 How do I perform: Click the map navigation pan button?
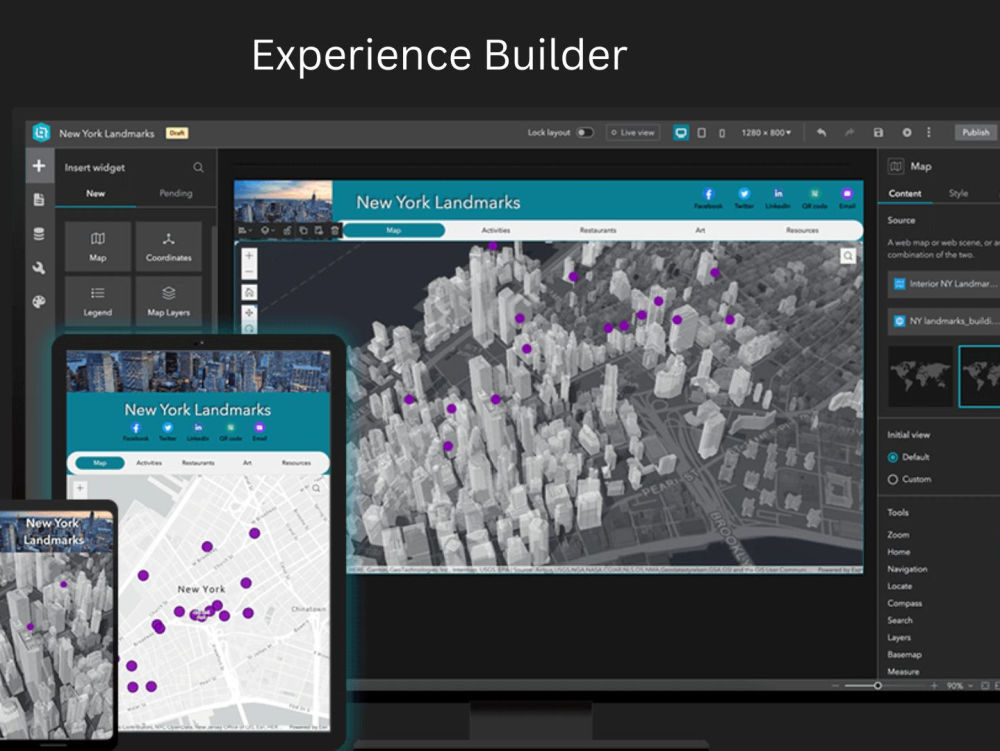tap(249, 313)
